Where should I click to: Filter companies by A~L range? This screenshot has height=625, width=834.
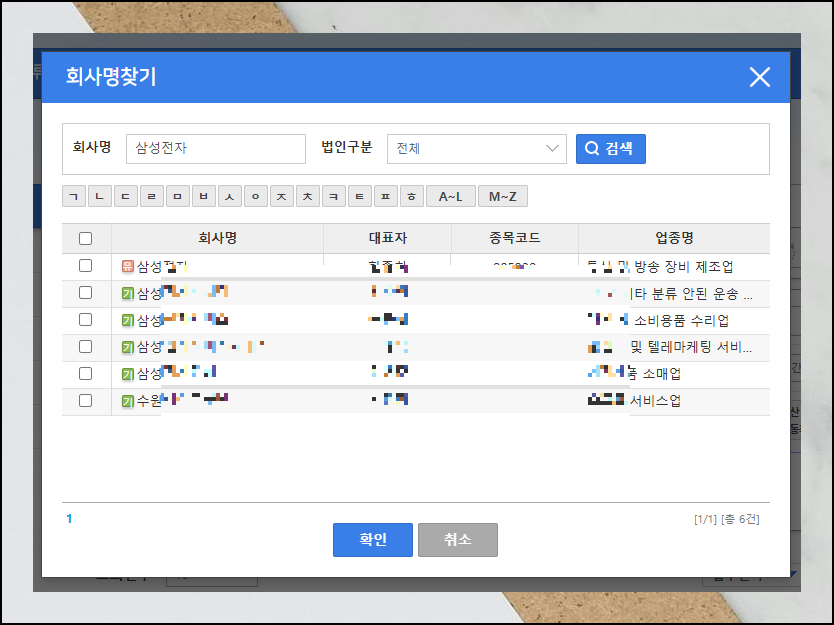point(451,196)
